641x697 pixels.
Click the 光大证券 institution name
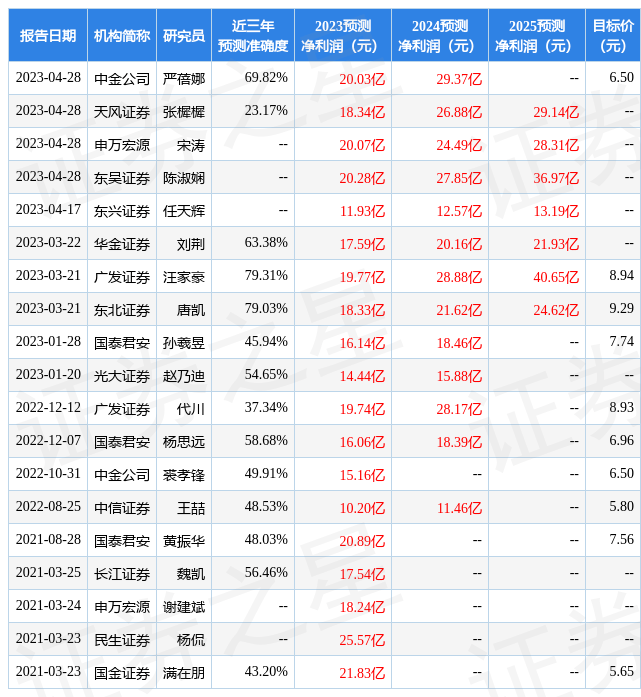122,375
